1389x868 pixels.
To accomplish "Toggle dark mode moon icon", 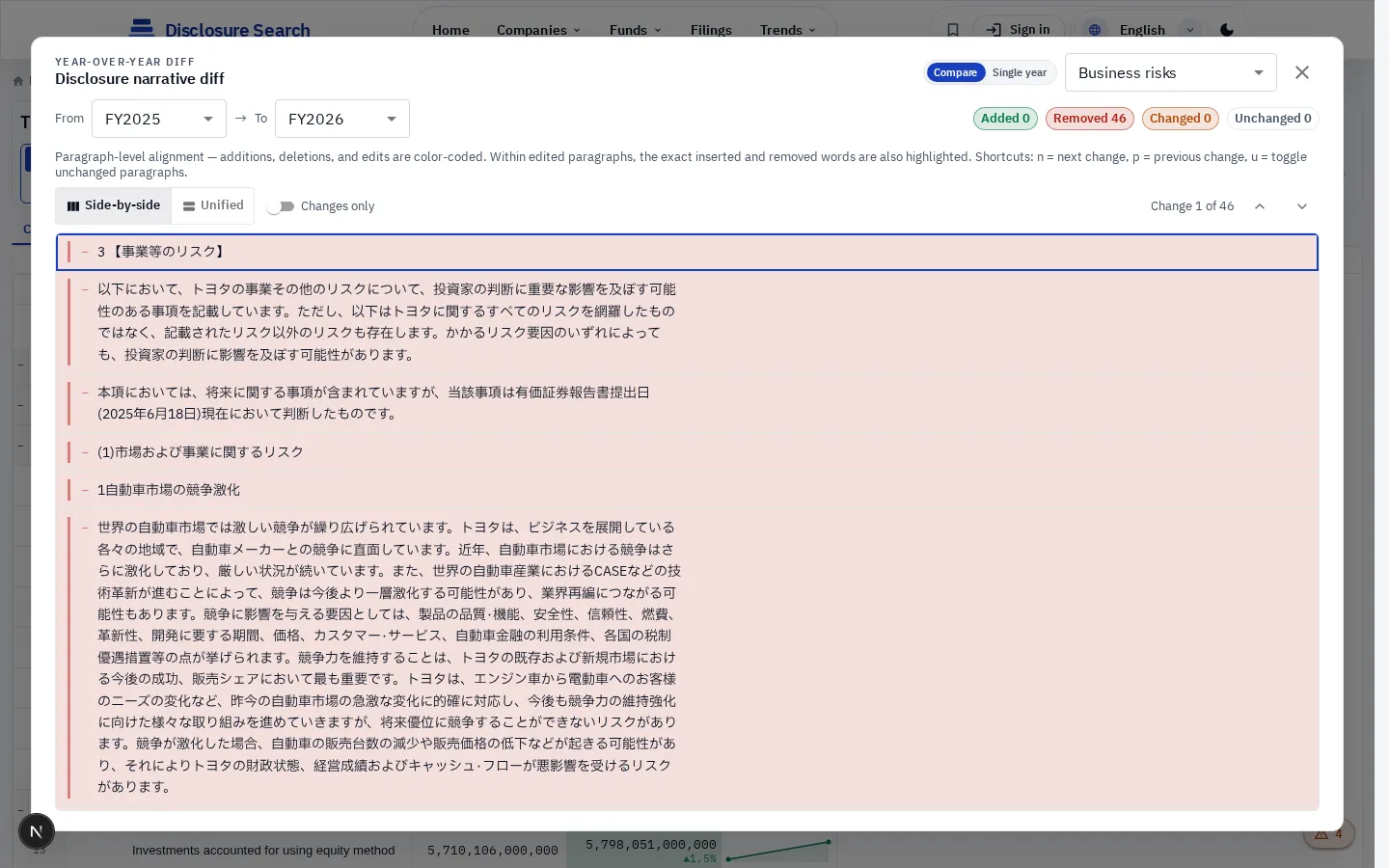I will click(x=1226, y=30).
